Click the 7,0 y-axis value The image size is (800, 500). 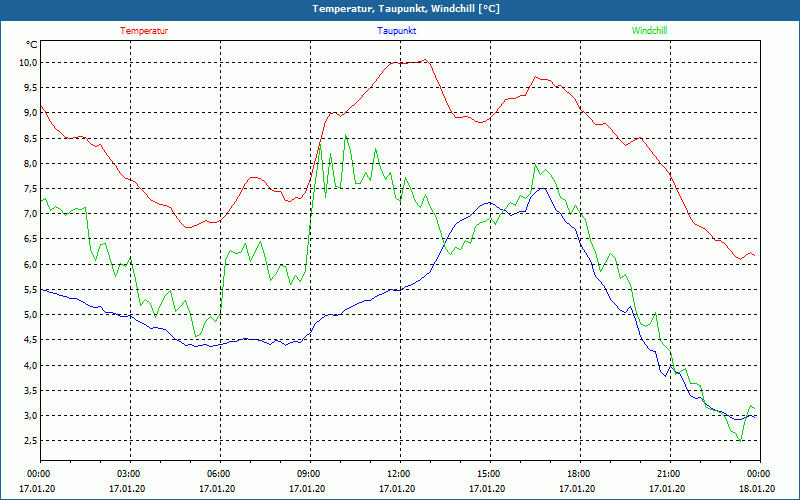(x=31, y=214)
